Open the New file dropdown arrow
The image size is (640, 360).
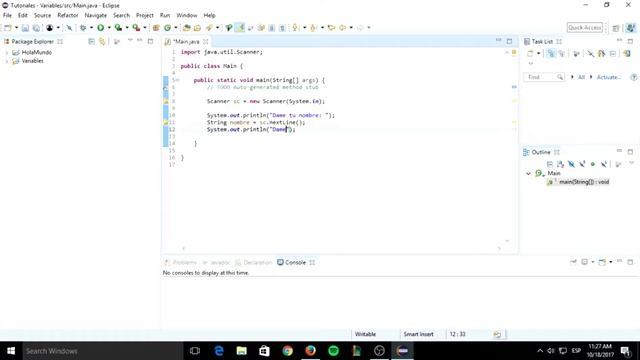click(16, 28)
